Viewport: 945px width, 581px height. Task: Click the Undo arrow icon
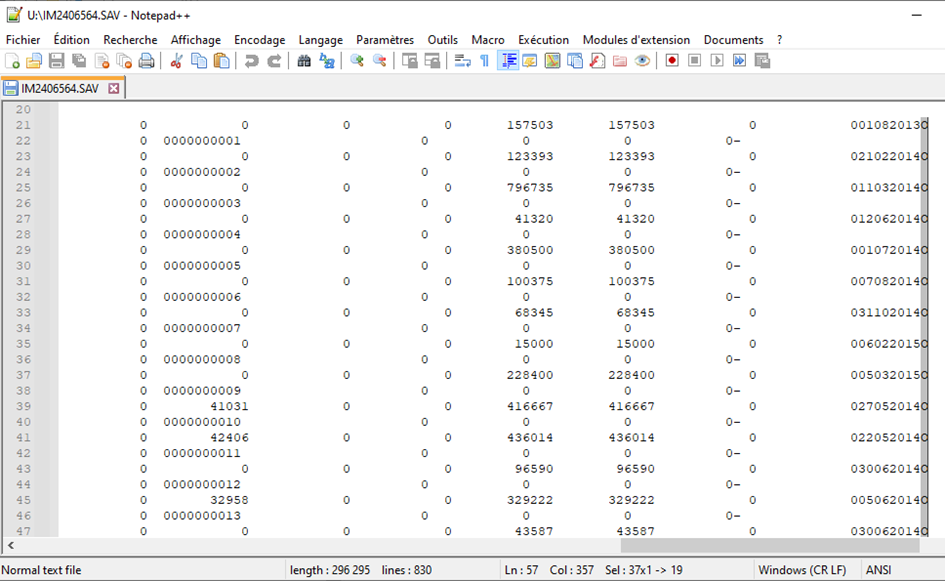pos(250,61)
